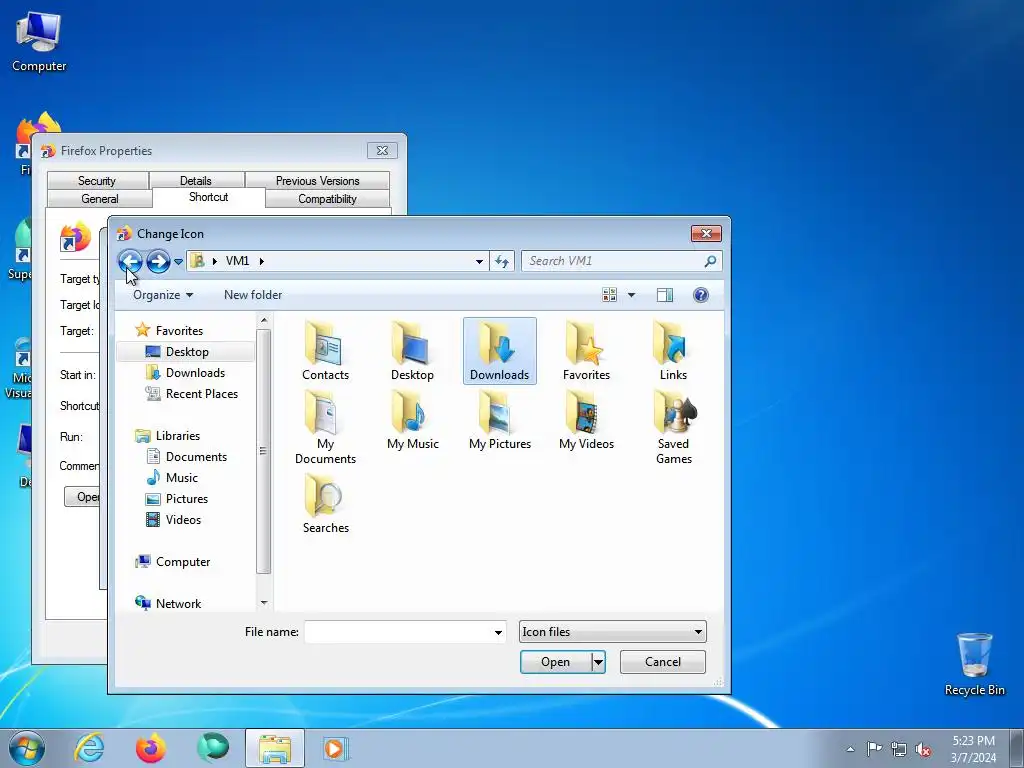Select the My Music folder
The height and width of the screenshot is (768, 1024).
point(412,421)
